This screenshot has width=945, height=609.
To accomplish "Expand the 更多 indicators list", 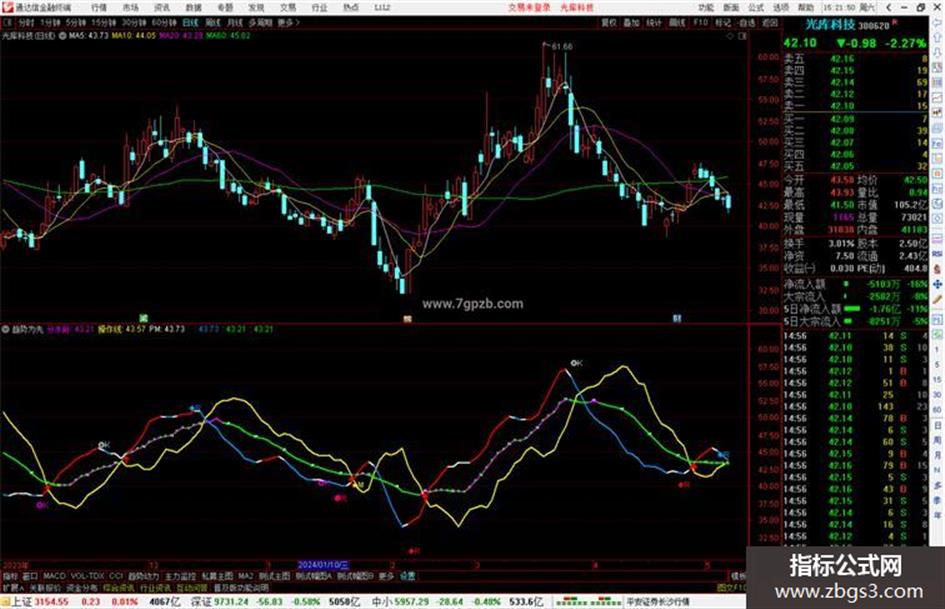I will click(x=386, y=576).
